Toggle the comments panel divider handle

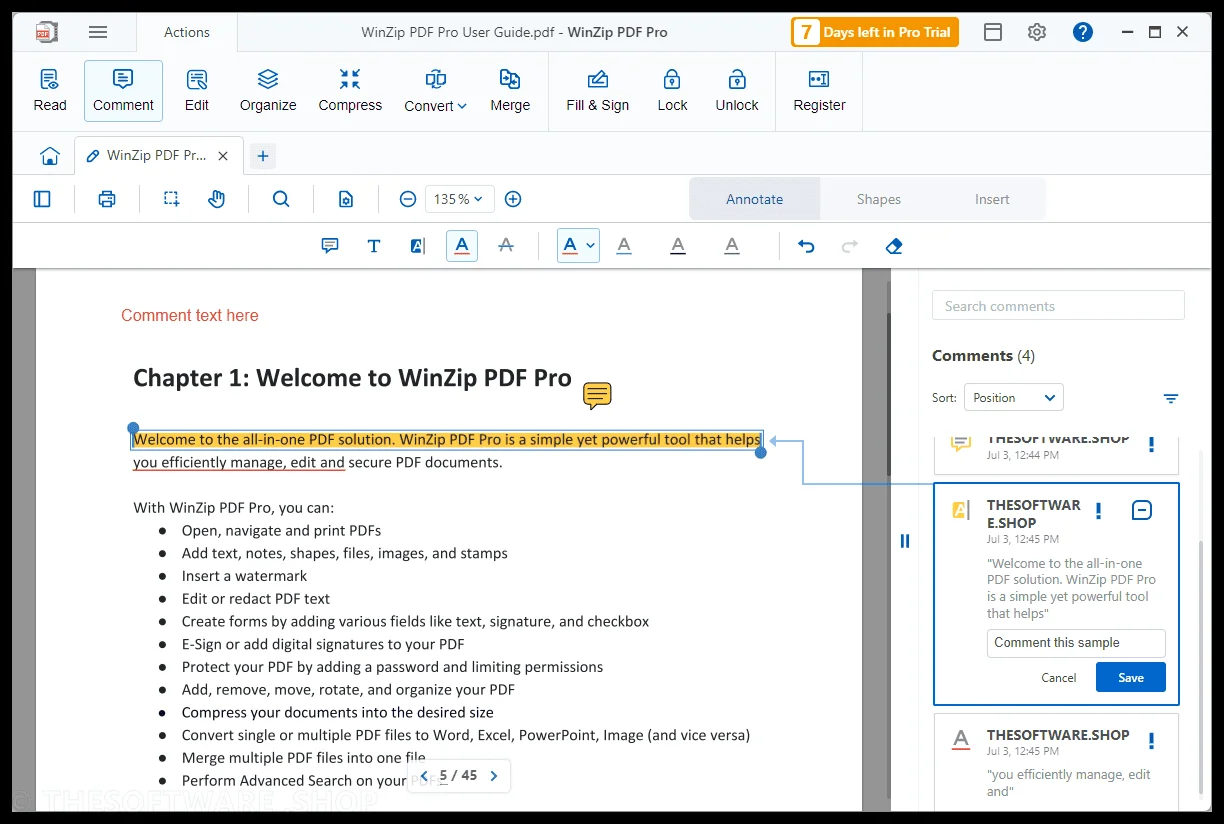click(905, 541)
